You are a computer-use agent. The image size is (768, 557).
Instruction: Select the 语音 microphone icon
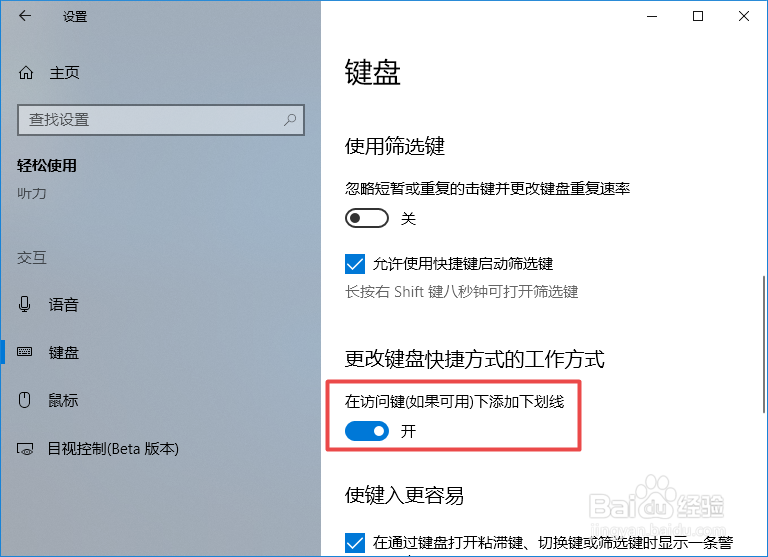[24, 304]
